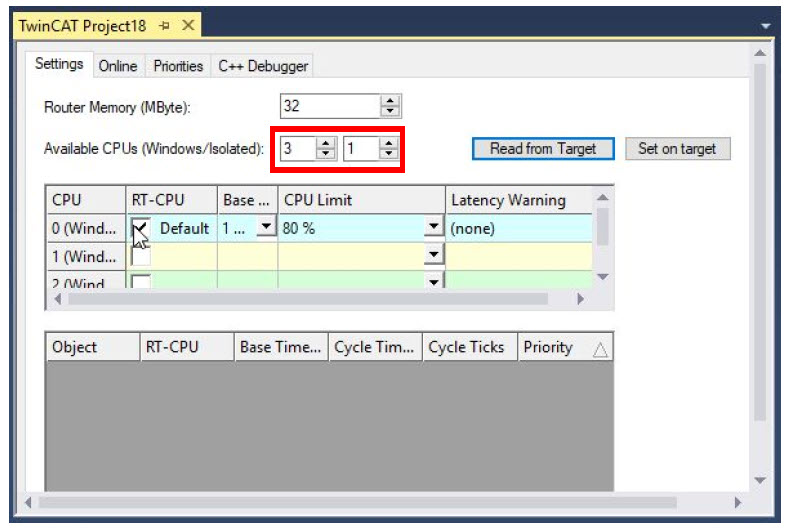Screen dimensions: 789x531
Task: Click the Router Memory spinner control
Action: (390, 106)
